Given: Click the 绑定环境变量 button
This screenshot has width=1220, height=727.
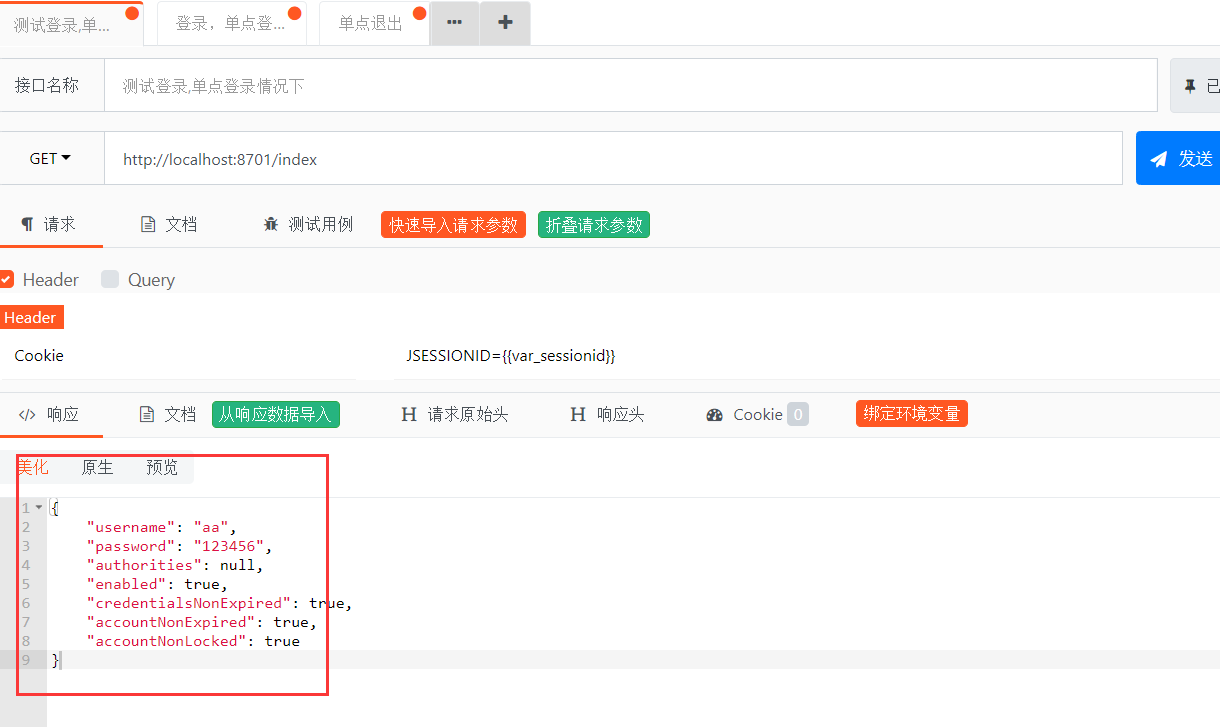Looking at the screenshot, I should (911, 413).
